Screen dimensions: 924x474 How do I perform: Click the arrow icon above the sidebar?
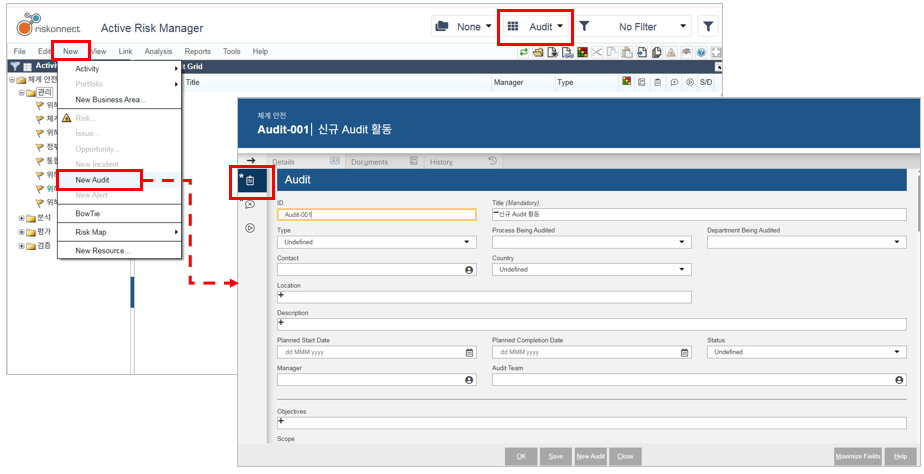click(x=250, y=160)
